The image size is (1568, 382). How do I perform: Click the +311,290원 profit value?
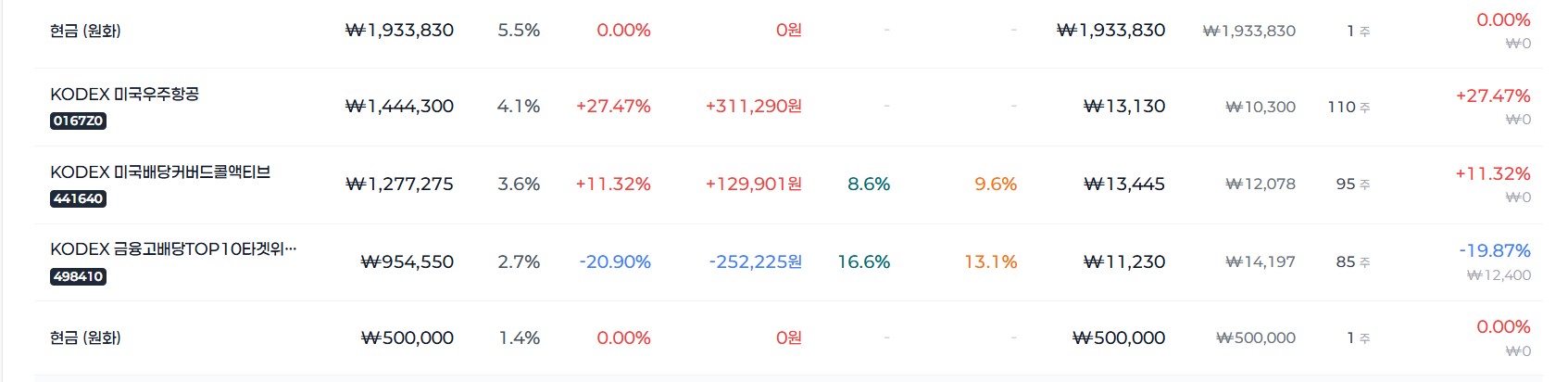click(x=754, y=106)
